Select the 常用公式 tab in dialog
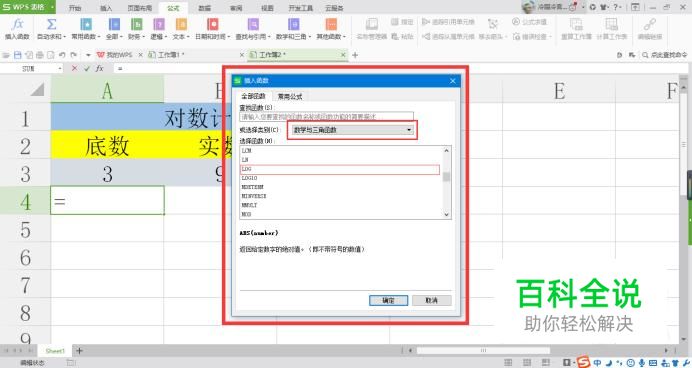Screen dimensions: 692x368 [290, 96]
